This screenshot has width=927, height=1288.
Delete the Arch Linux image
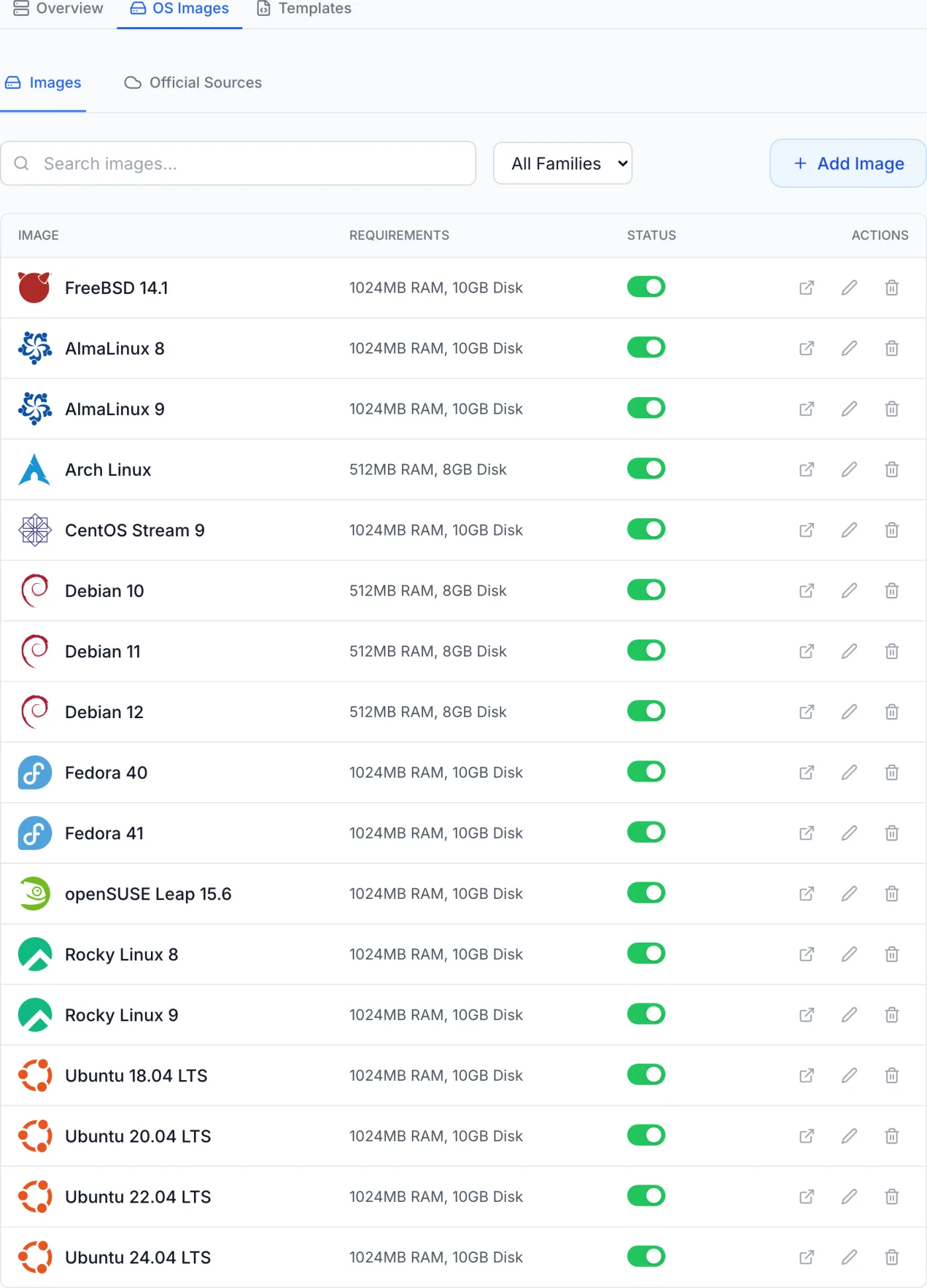(892, 469)
